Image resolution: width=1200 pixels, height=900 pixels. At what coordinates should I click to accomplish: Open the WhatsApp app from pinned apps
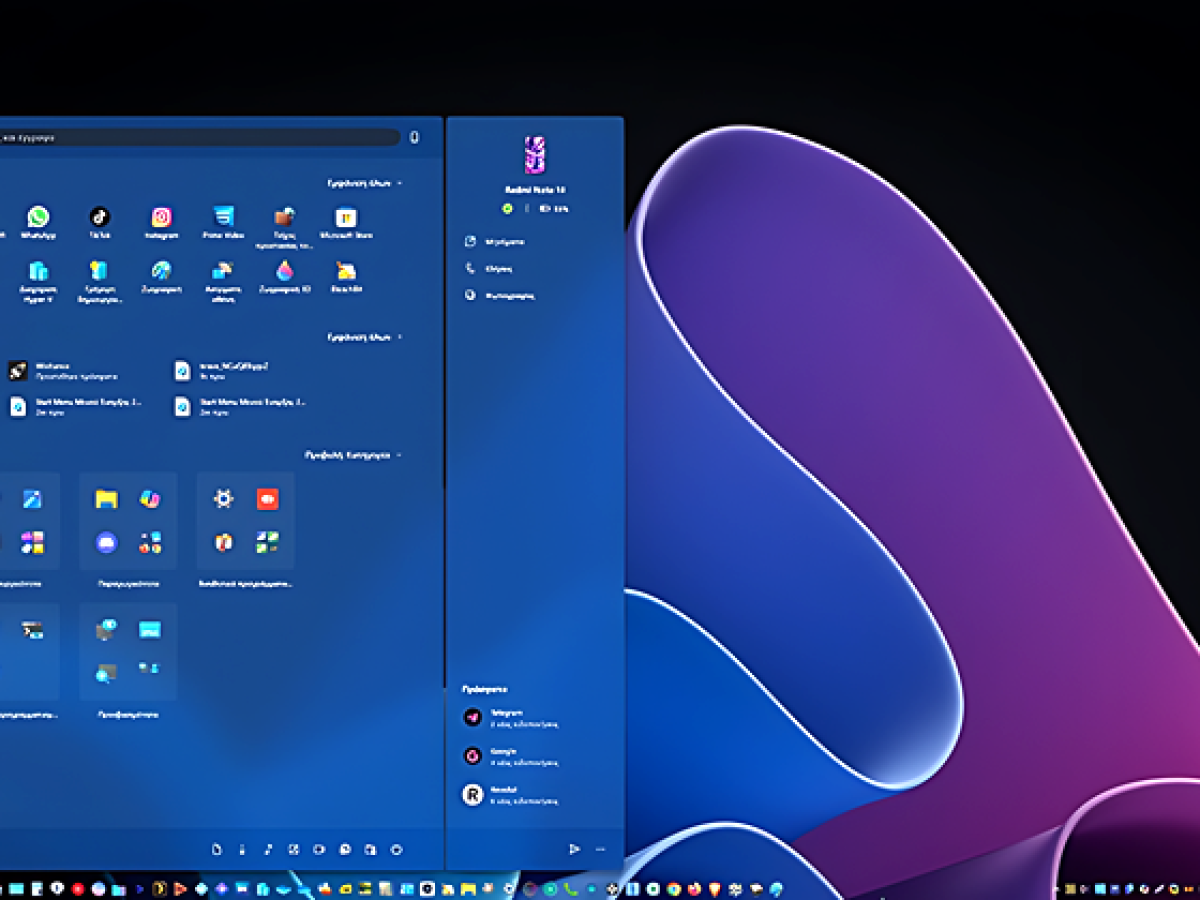click(x=38, y=218)
